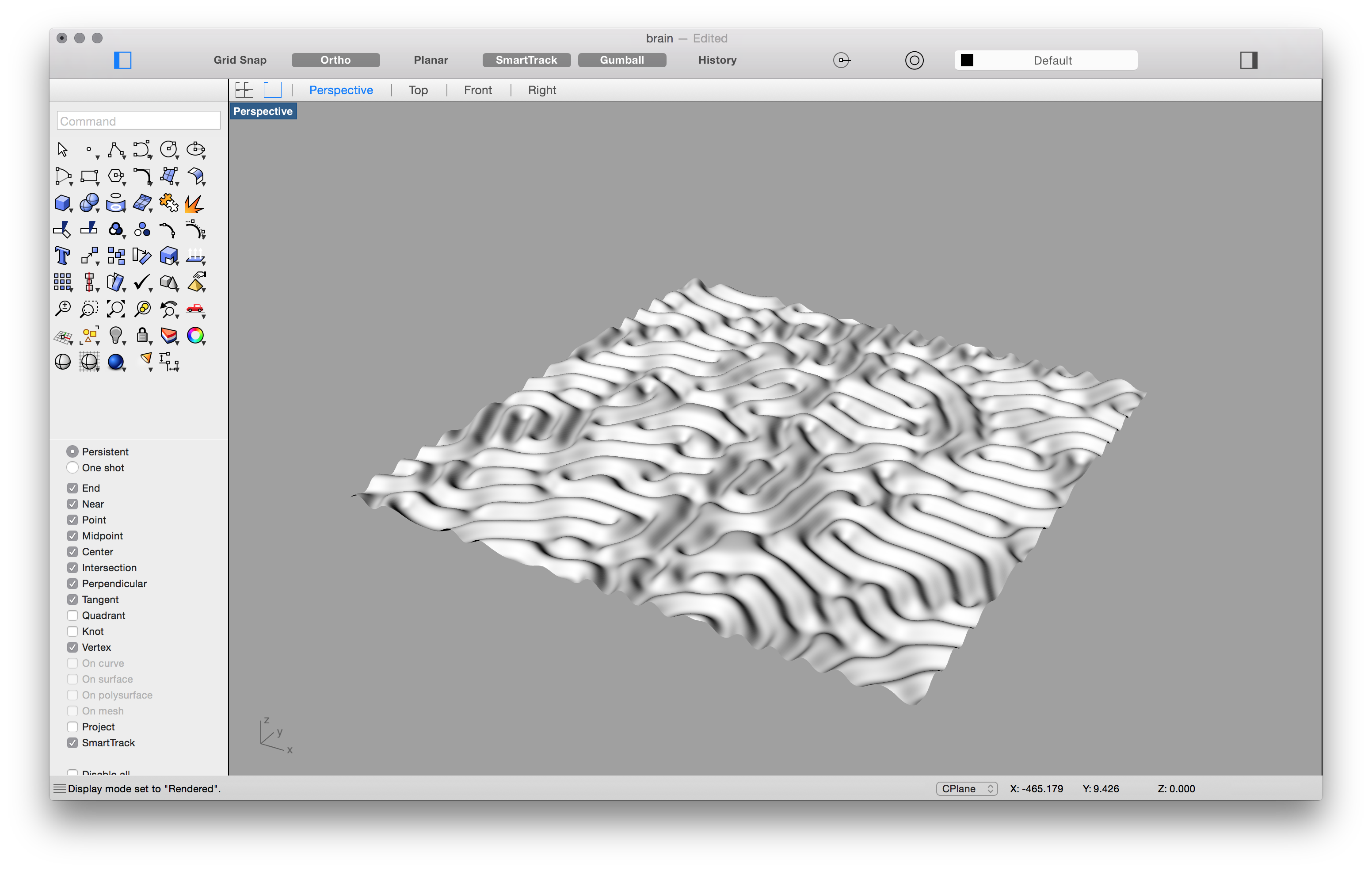Open the Rectangular Array tool
This screenshot has height=871, width=1372.
pos(62,282)
